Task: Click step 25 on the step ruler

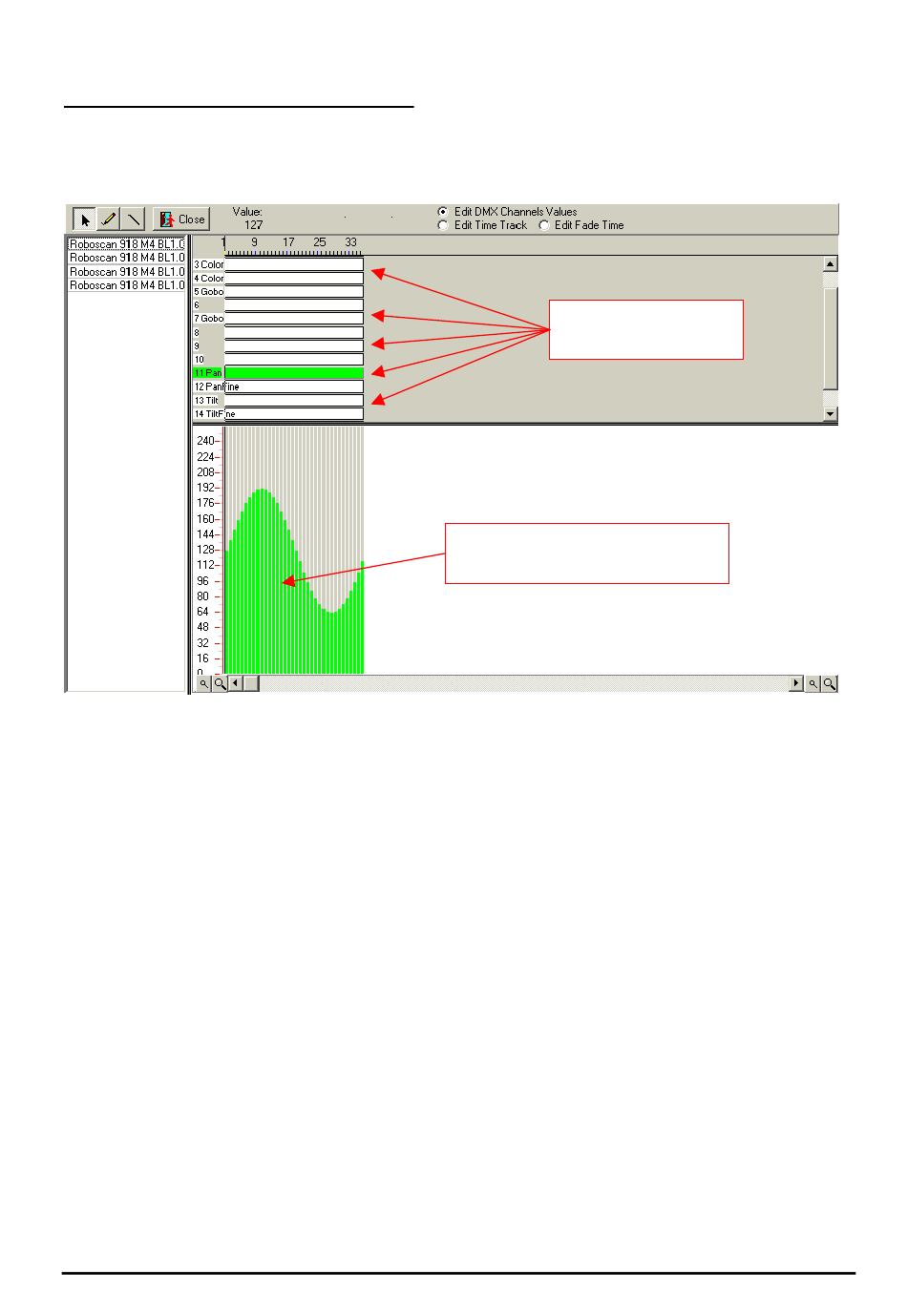Action: point(320,242)
